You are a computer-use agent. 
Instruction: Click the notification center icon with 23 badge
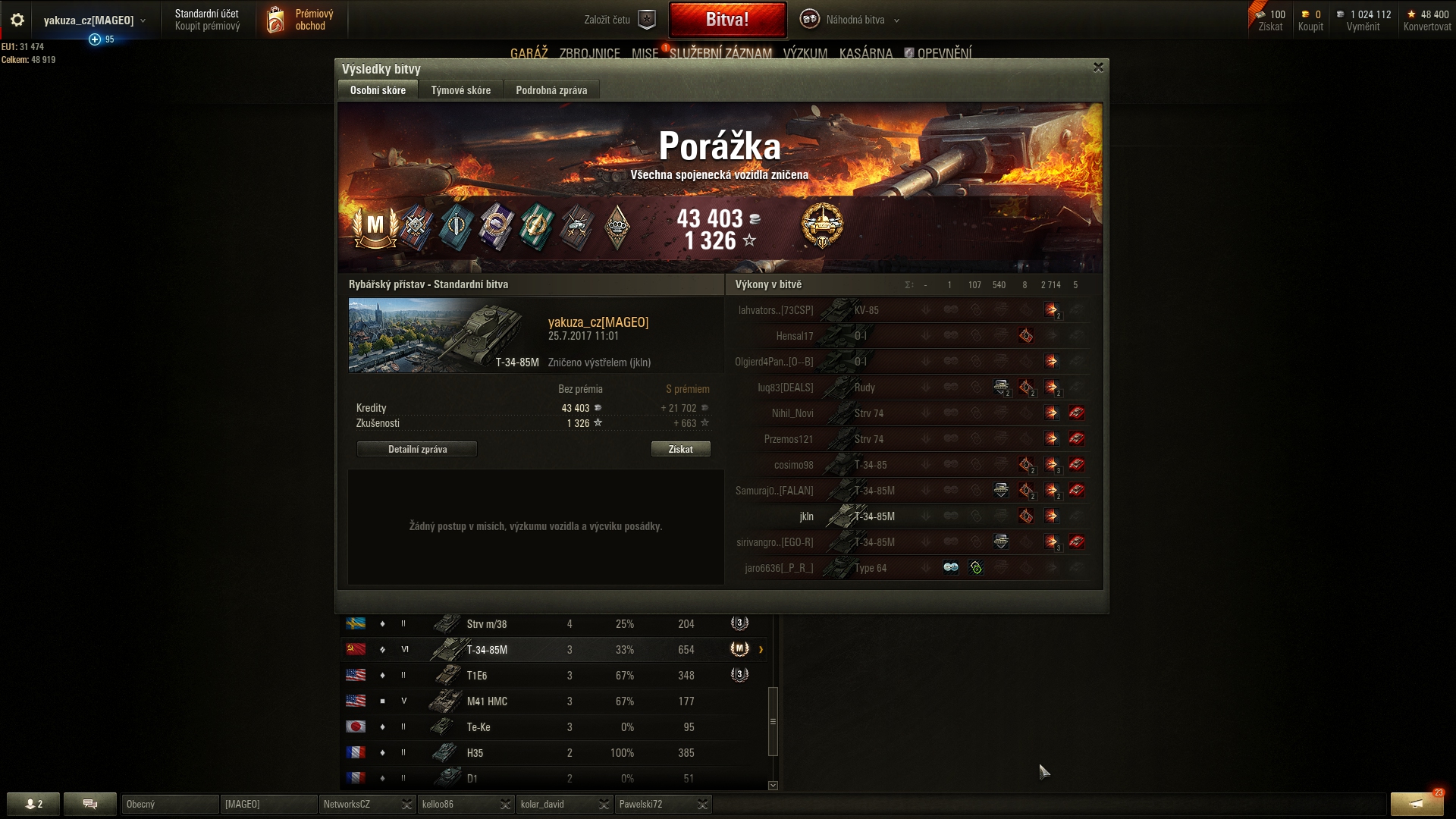1416,804
